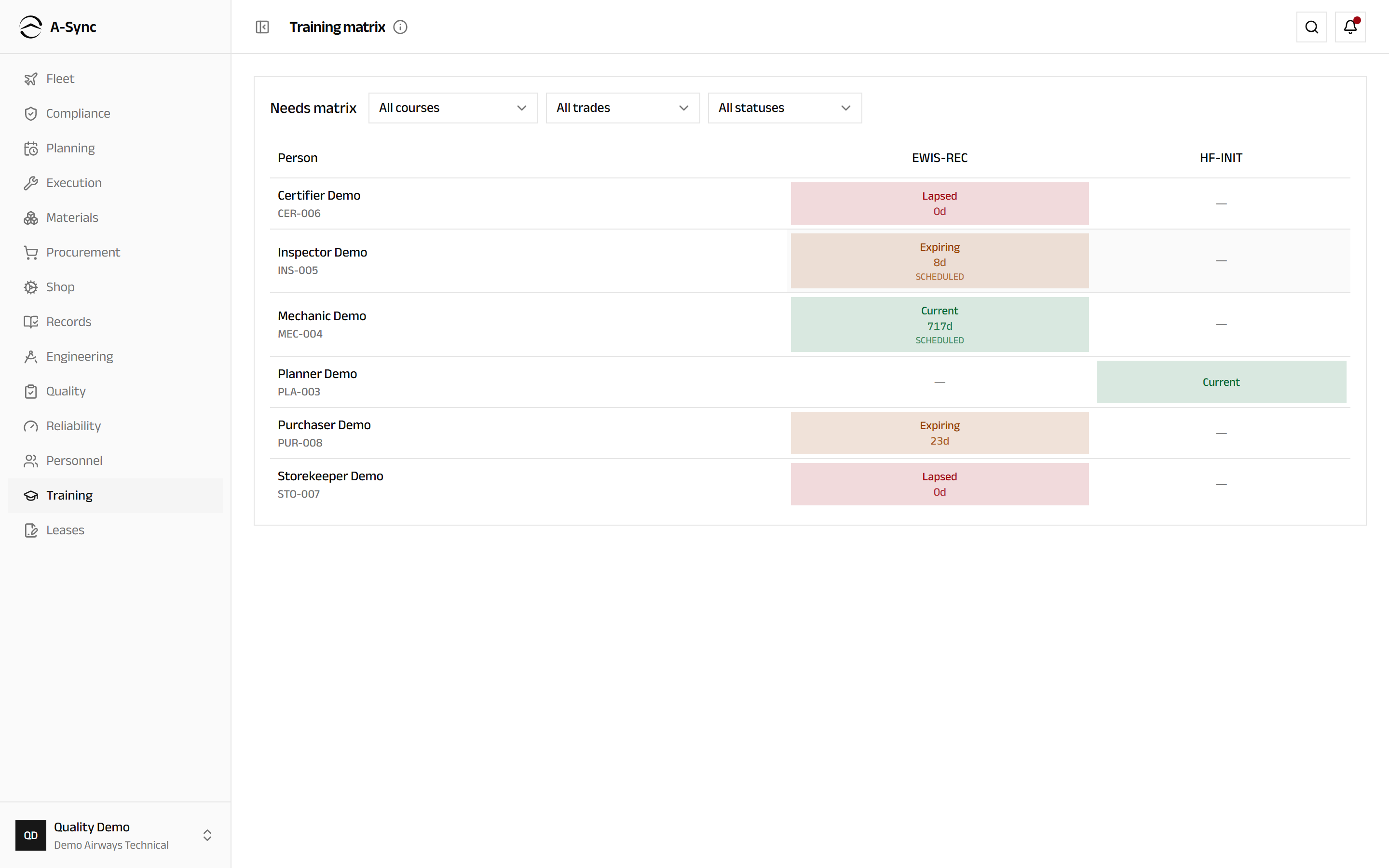Click the Personnel people icon
Screen dimensions: 1389x868
pyautogui.click(x=31, y=461)
